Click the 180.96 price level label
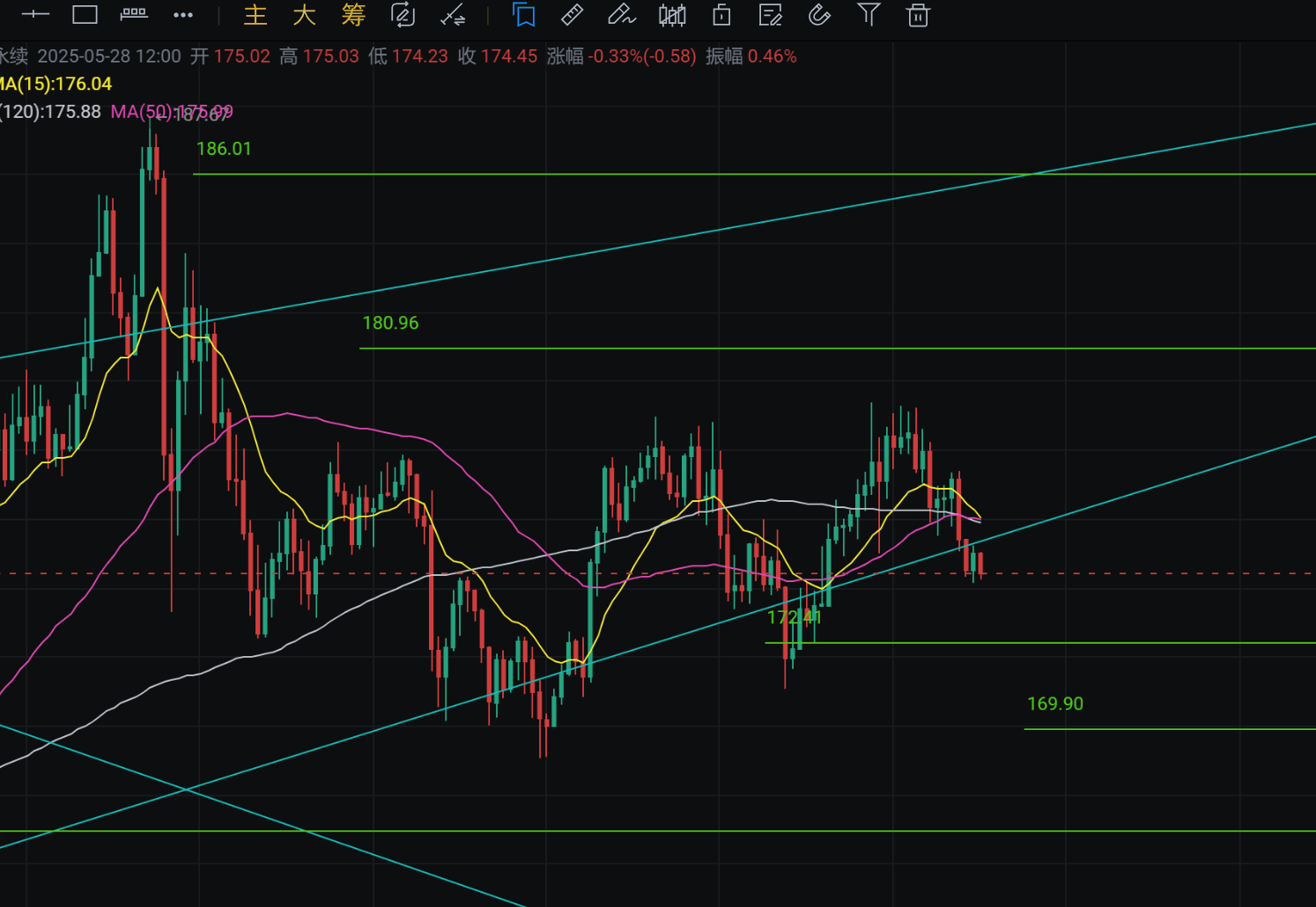The image size is (1316, 907). 390,323
